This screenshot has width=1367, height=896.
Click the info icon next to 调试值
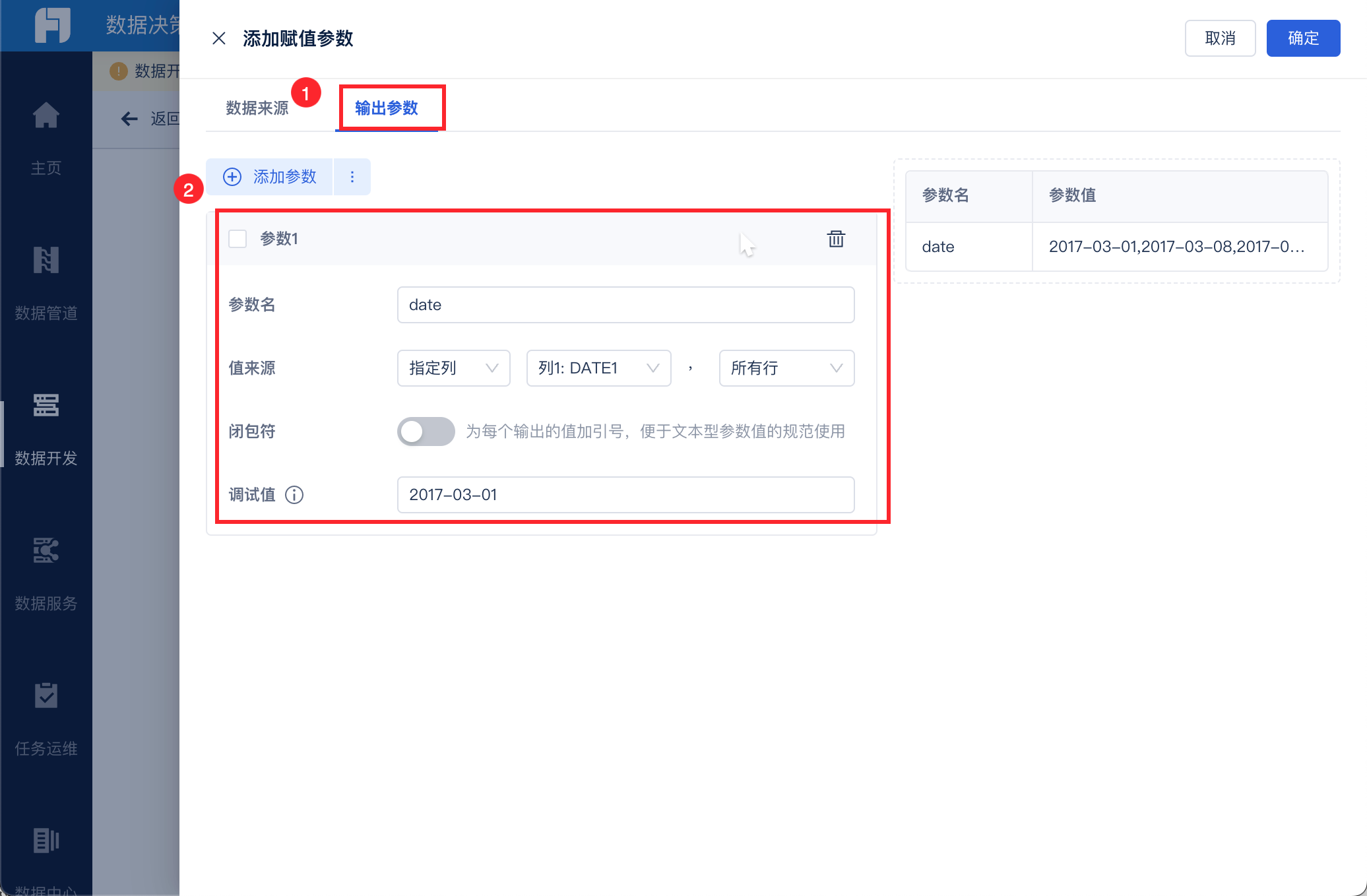click(294, 495)
